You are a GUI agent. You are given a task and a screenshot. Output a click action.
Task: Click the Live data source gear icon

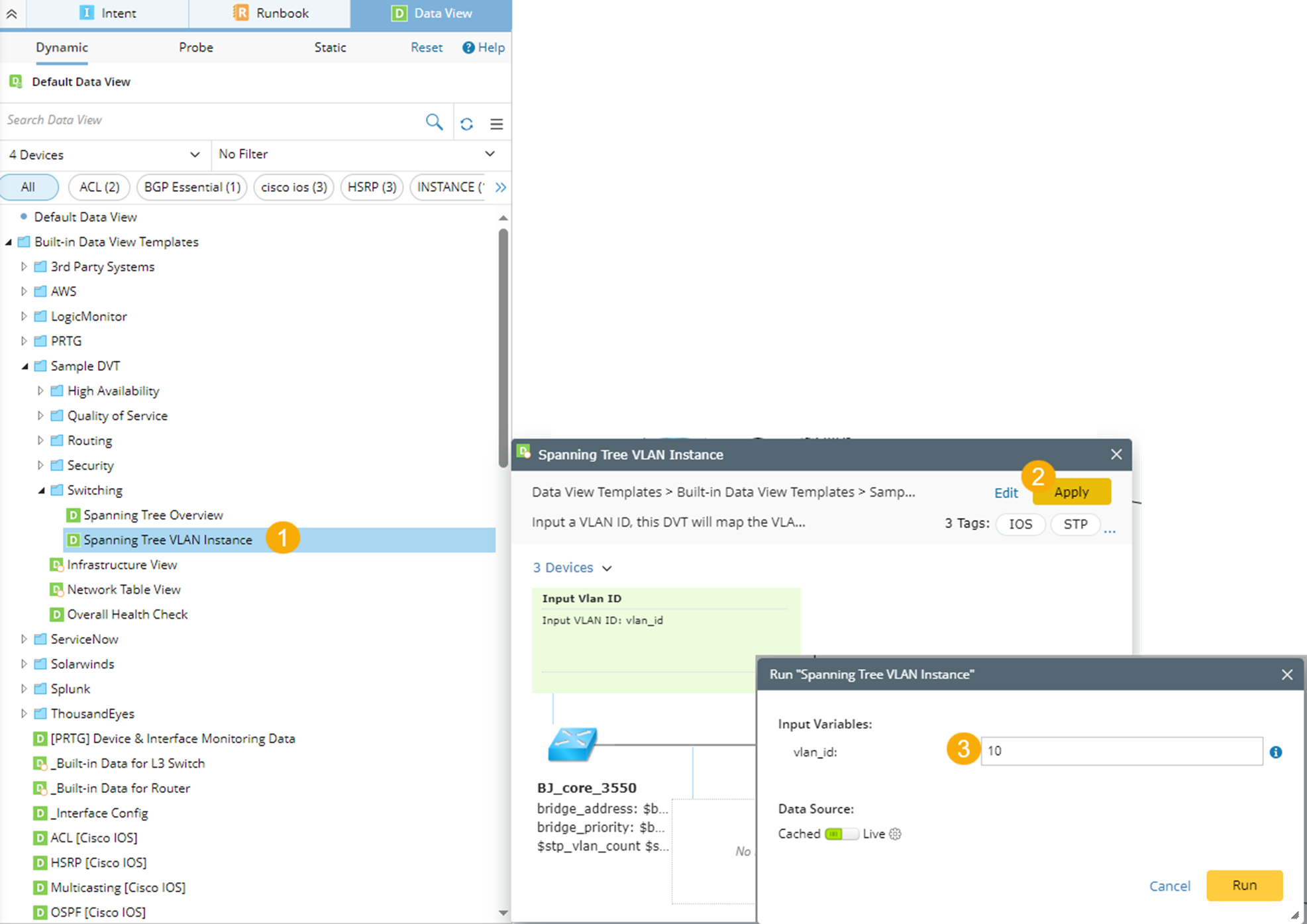pos(896,834)
